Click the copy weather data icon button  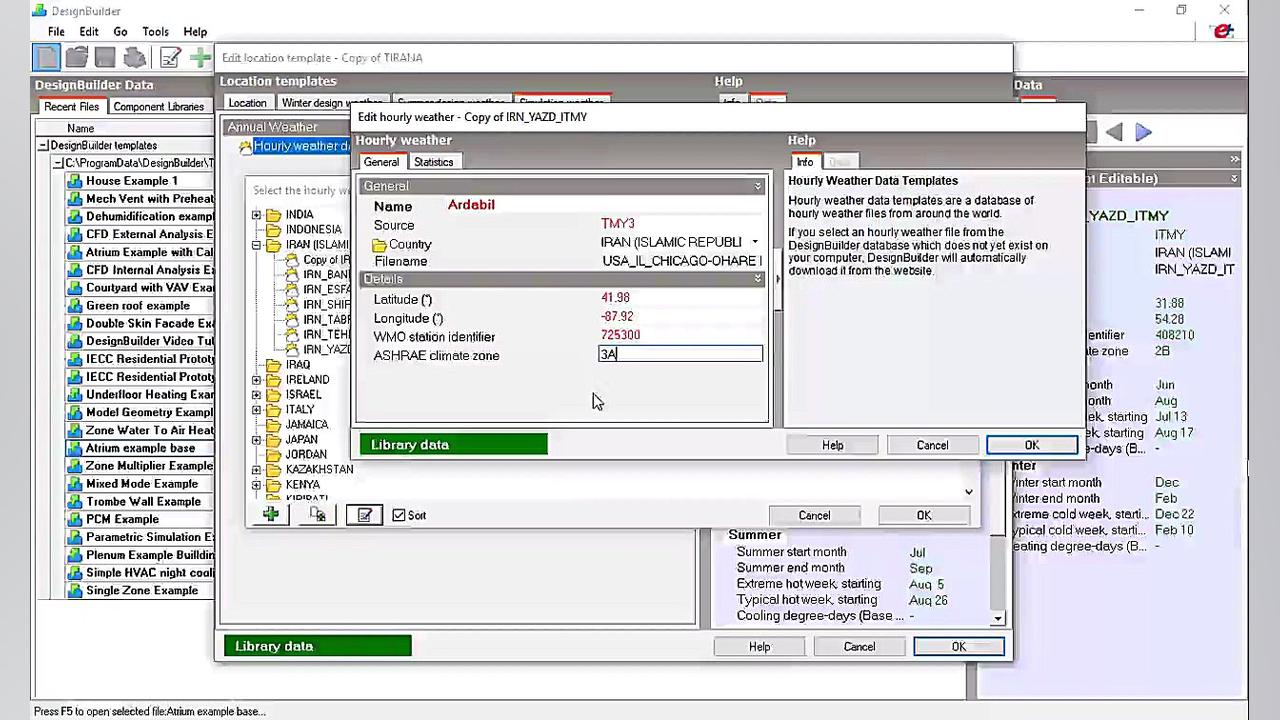pyautogui.click(x=317, y=515)
